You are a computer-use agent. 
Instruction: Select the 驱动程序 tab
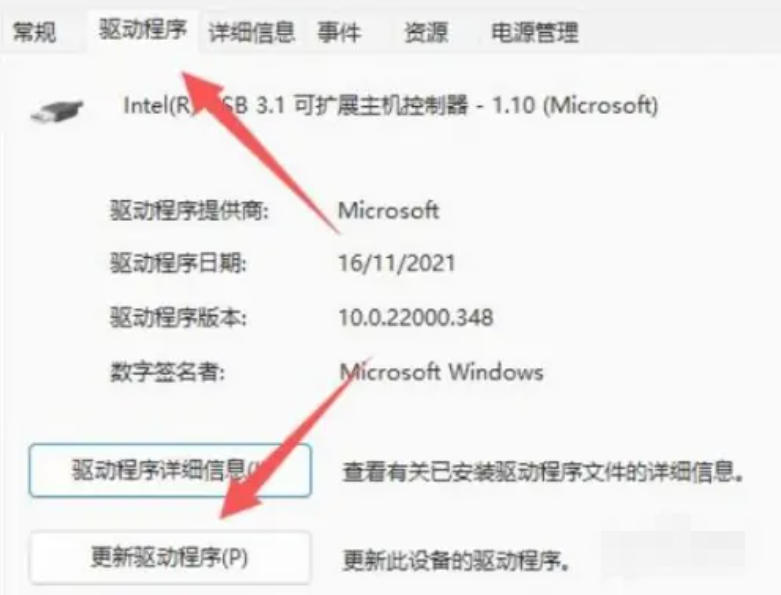point(143,30)
